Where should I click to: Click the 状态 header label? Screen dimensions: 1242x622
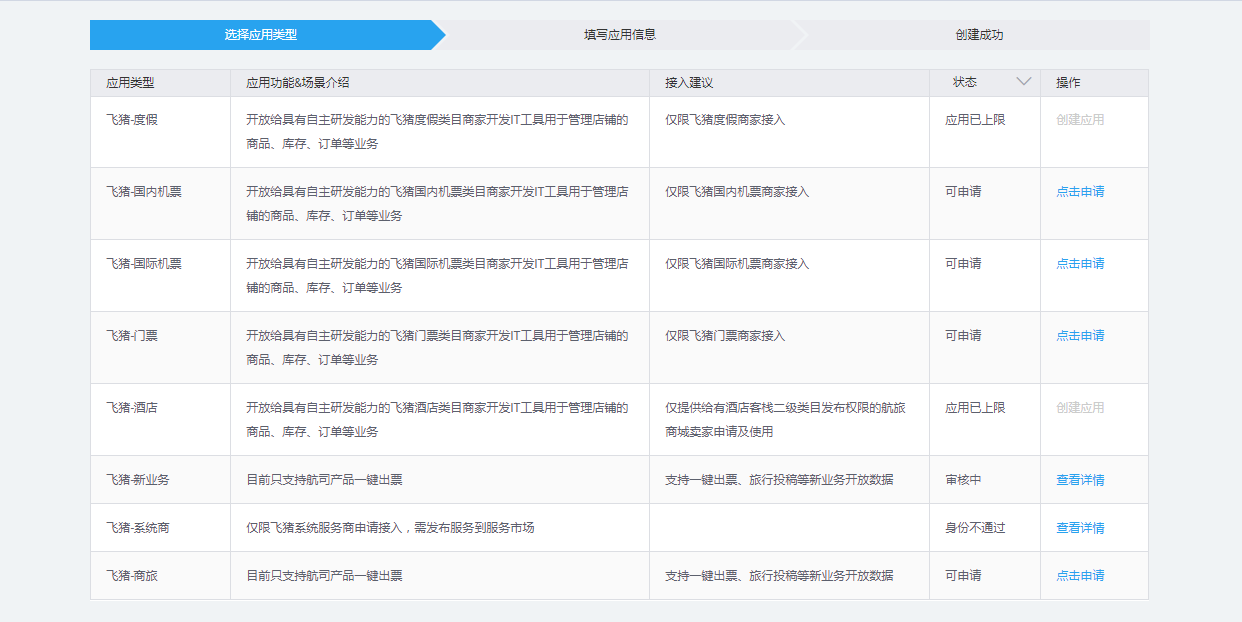pyautogui.click(x=965, y=82)
